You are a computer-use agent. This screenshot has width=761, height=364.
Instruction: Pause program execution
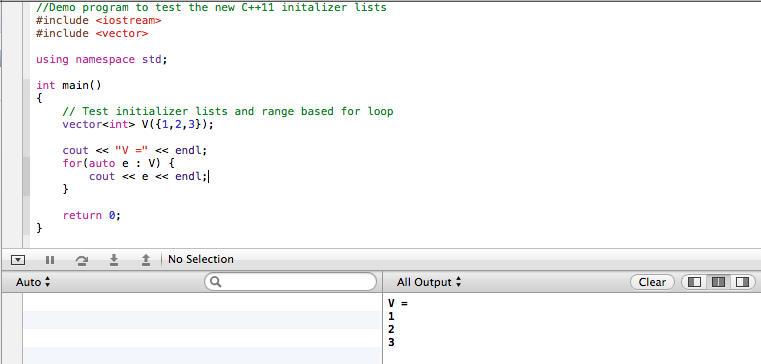pyautogui.click(x=50, y=260)
